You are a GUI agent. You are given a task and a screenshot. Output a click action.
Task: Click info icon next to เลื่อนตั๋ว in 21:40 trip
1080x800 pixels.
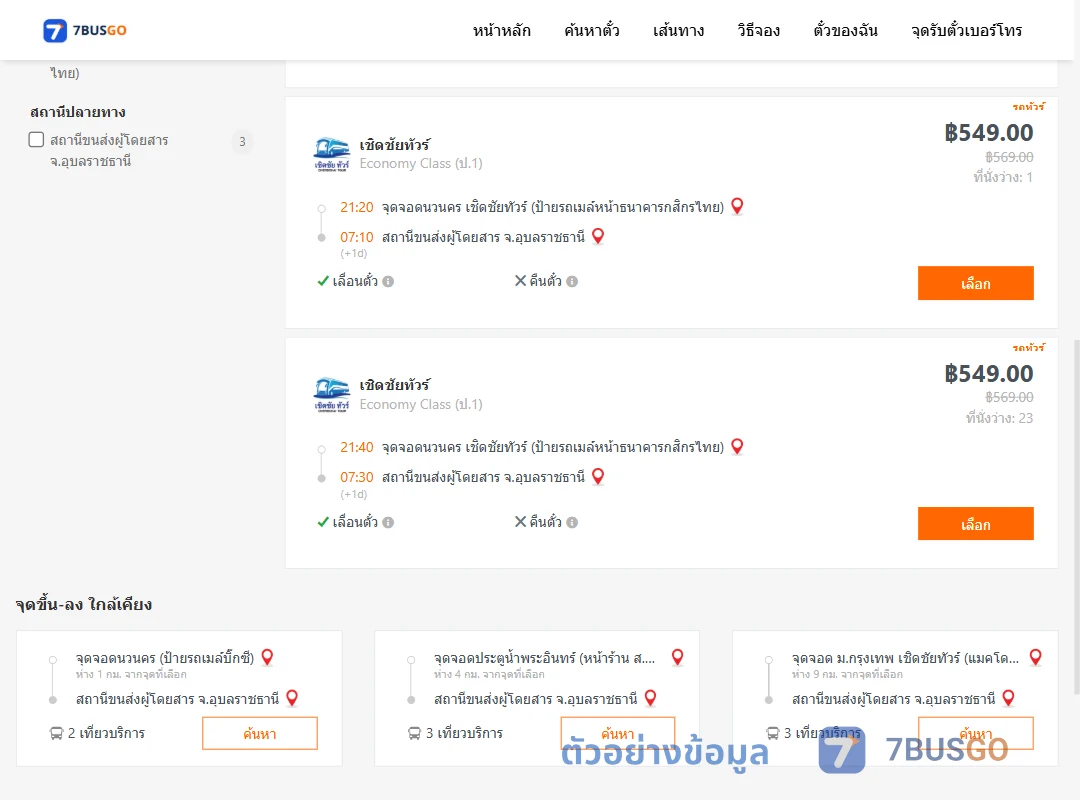pyautogui.click(x=388, y=522)
